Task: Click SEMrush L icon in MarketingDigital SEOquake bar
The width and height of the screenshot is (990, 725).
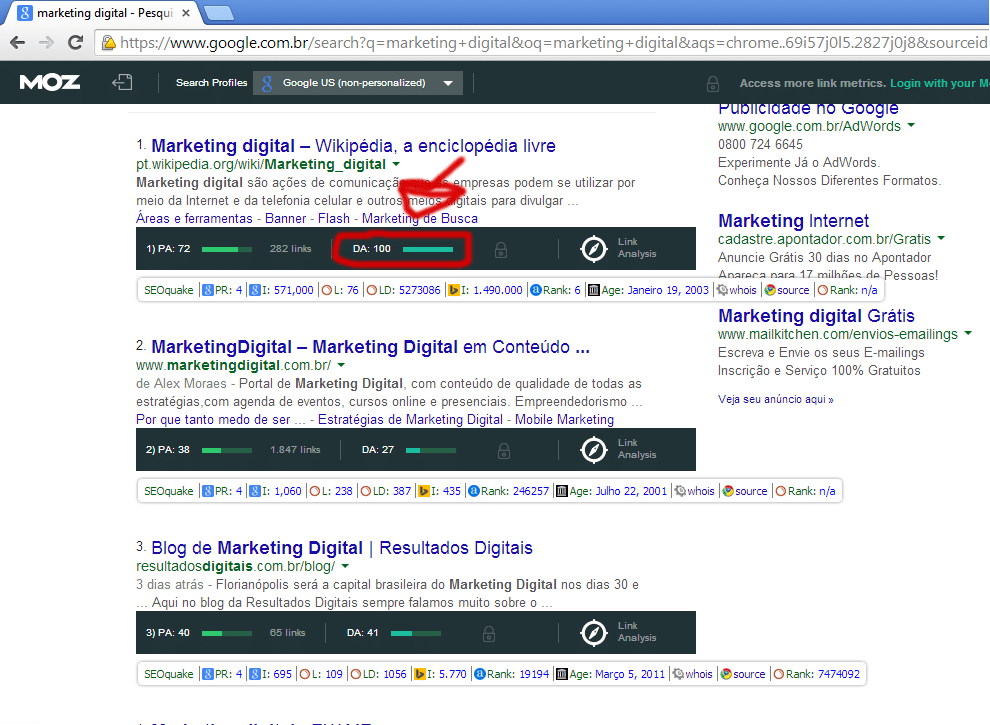Action: click(314, 491)
